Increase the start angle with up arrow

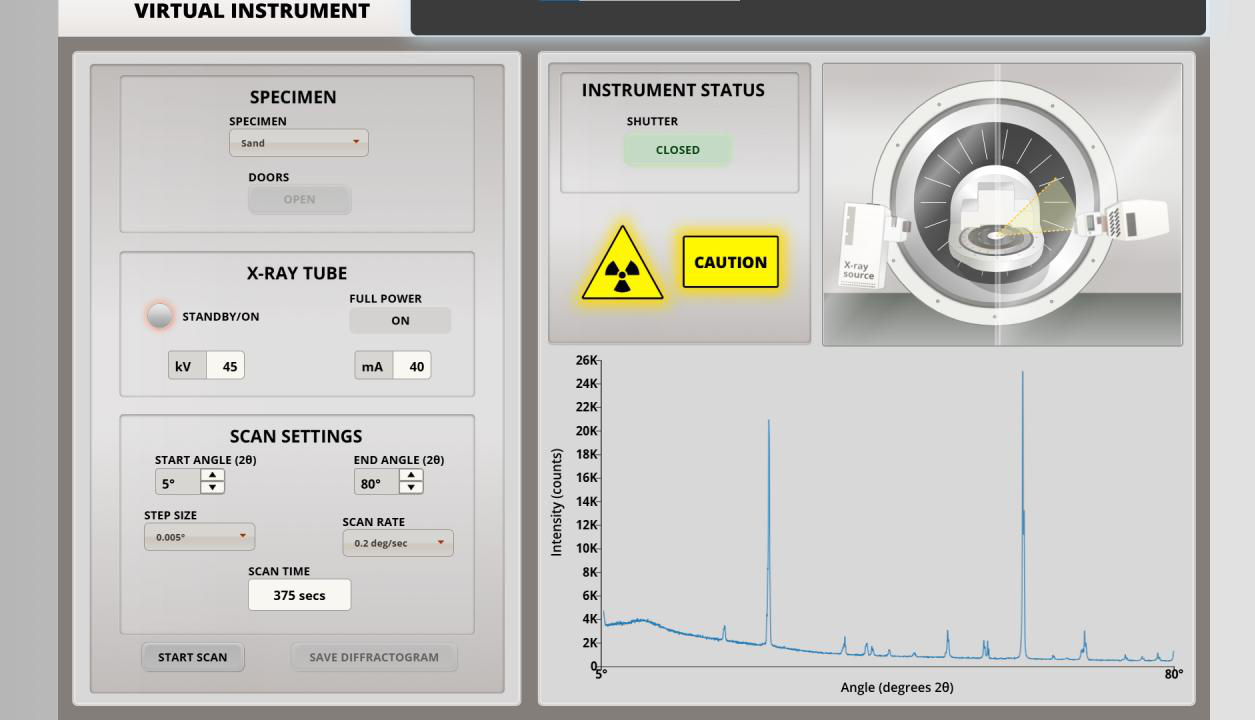pyautogui.click(x=212, y=476)
